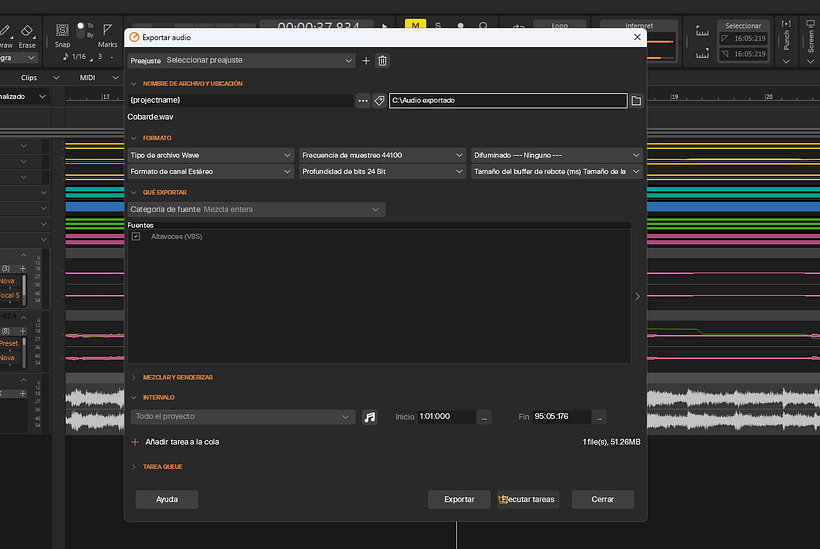The image size is (820, 549).
Task: Click the plus icon to add a preset
Action: coord(366,61)
